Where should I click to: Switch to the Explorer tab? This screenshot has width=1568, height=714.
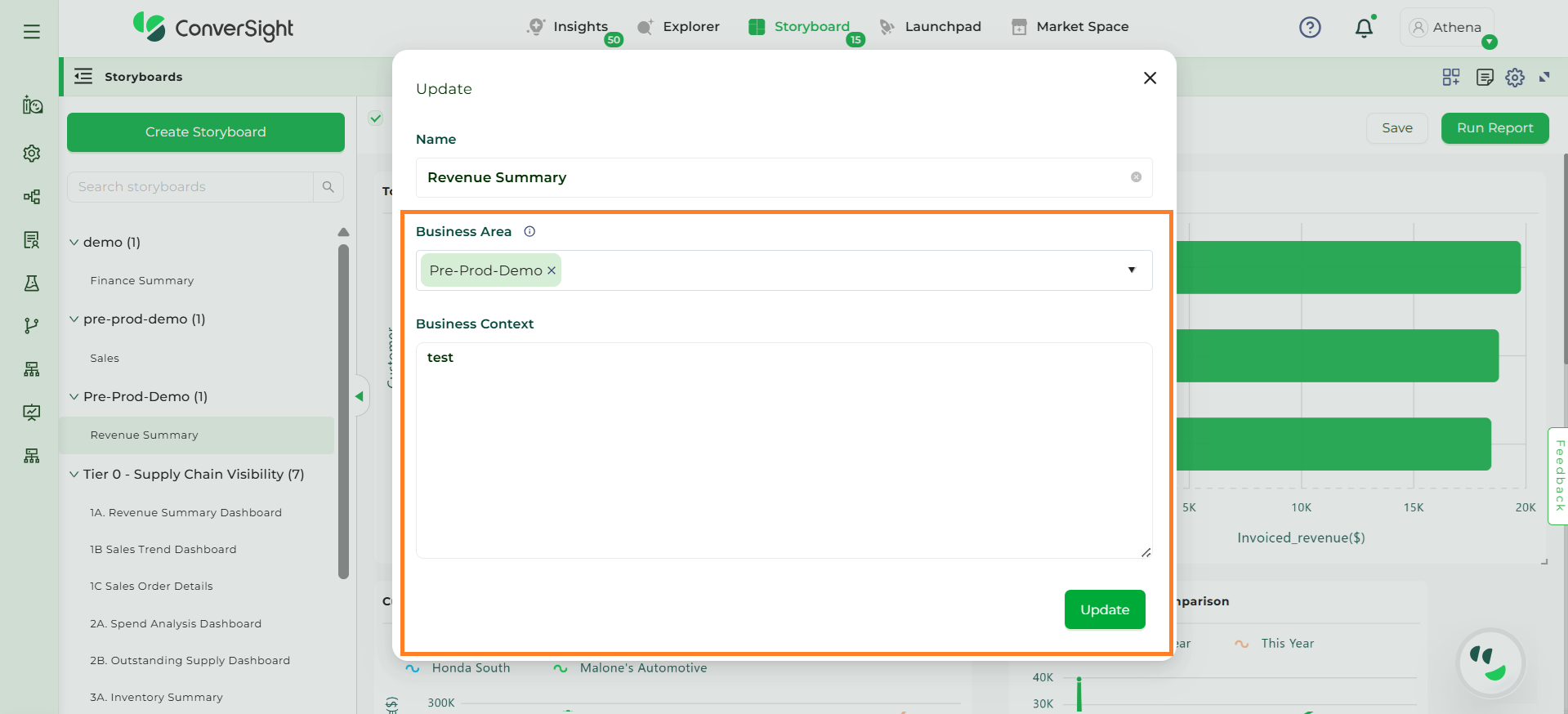tap(679, 27)
